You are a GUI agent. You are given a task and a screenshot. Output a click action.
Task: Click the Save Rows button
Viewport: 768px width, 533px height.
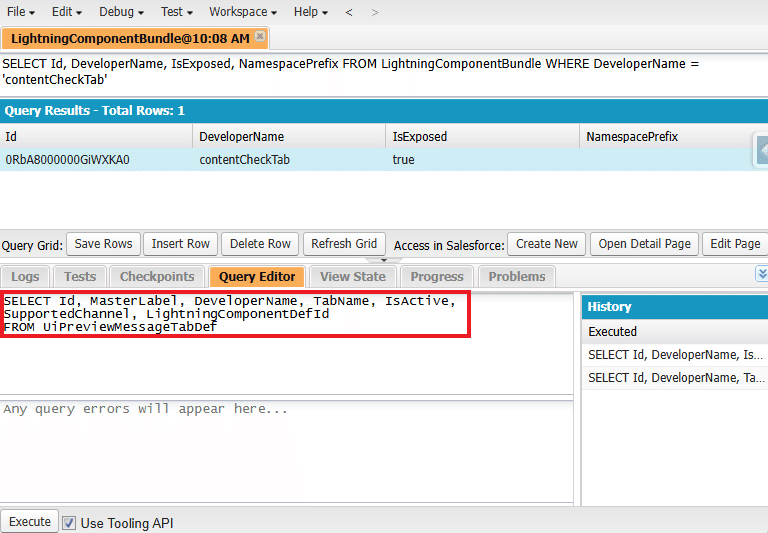(x=103, y=244)
